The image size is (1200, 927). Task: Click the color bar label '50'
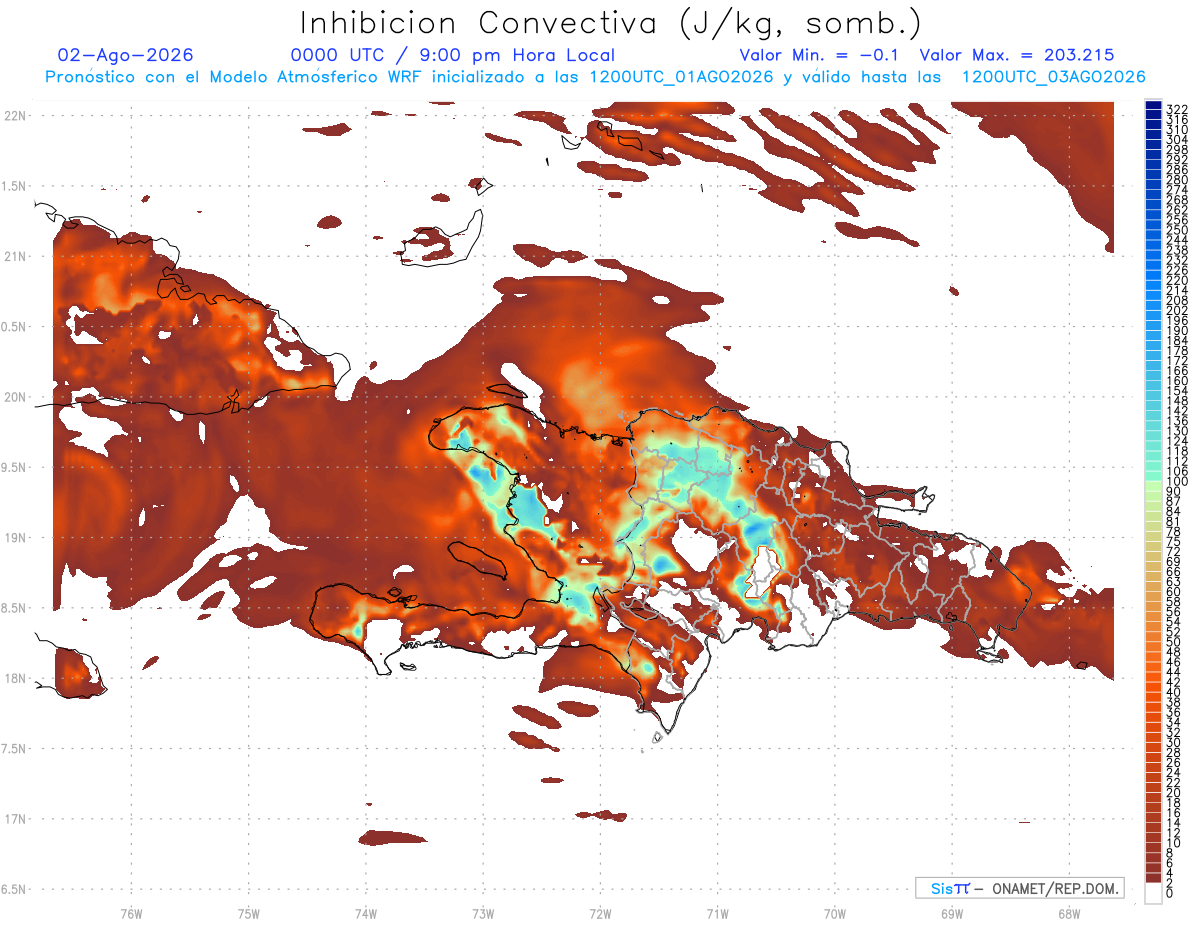[1174, 642]
